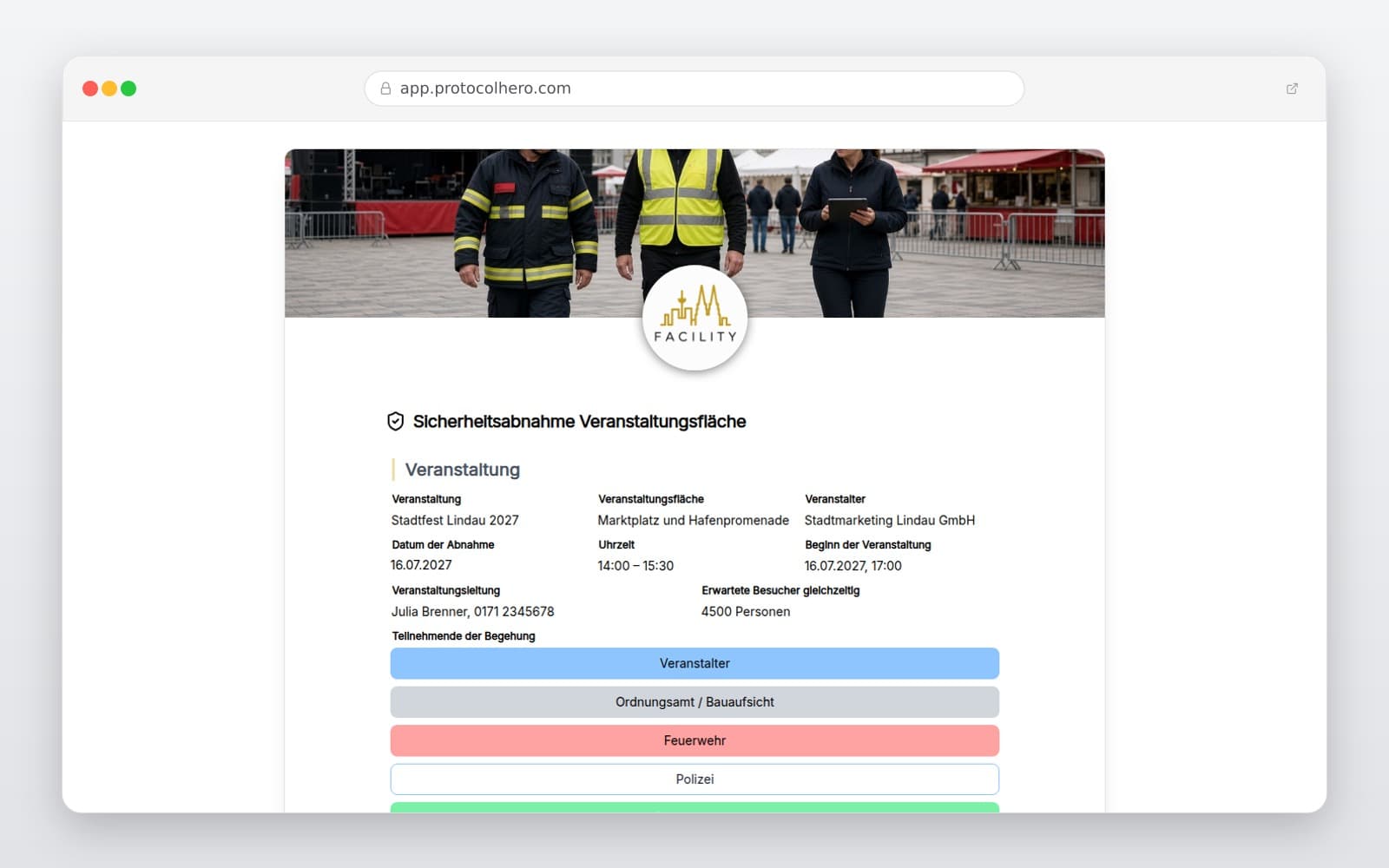Click the lock icon in the address bar
Image resolution: width=1389 pixels, height=868 pixels.
385,89
